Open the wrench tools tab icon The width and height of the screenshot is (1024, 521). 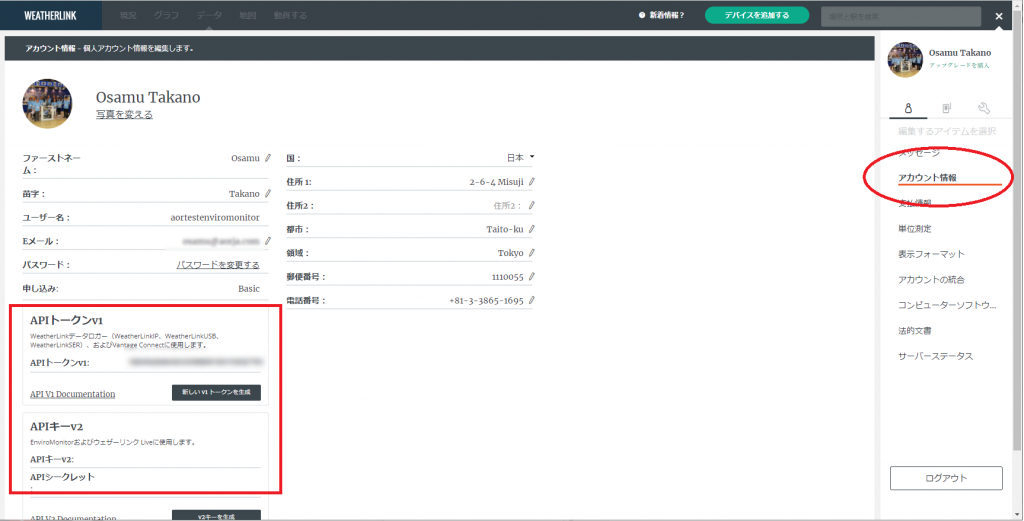tap(984, 108)
